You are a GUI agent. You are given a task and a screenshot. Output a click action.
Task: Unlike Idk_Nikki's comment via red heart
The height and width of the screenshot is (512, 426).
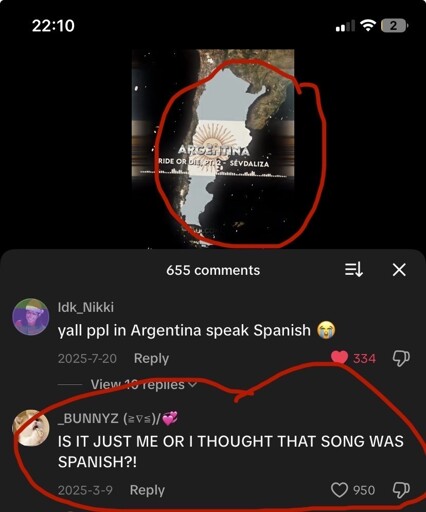[x=339, y=358]
